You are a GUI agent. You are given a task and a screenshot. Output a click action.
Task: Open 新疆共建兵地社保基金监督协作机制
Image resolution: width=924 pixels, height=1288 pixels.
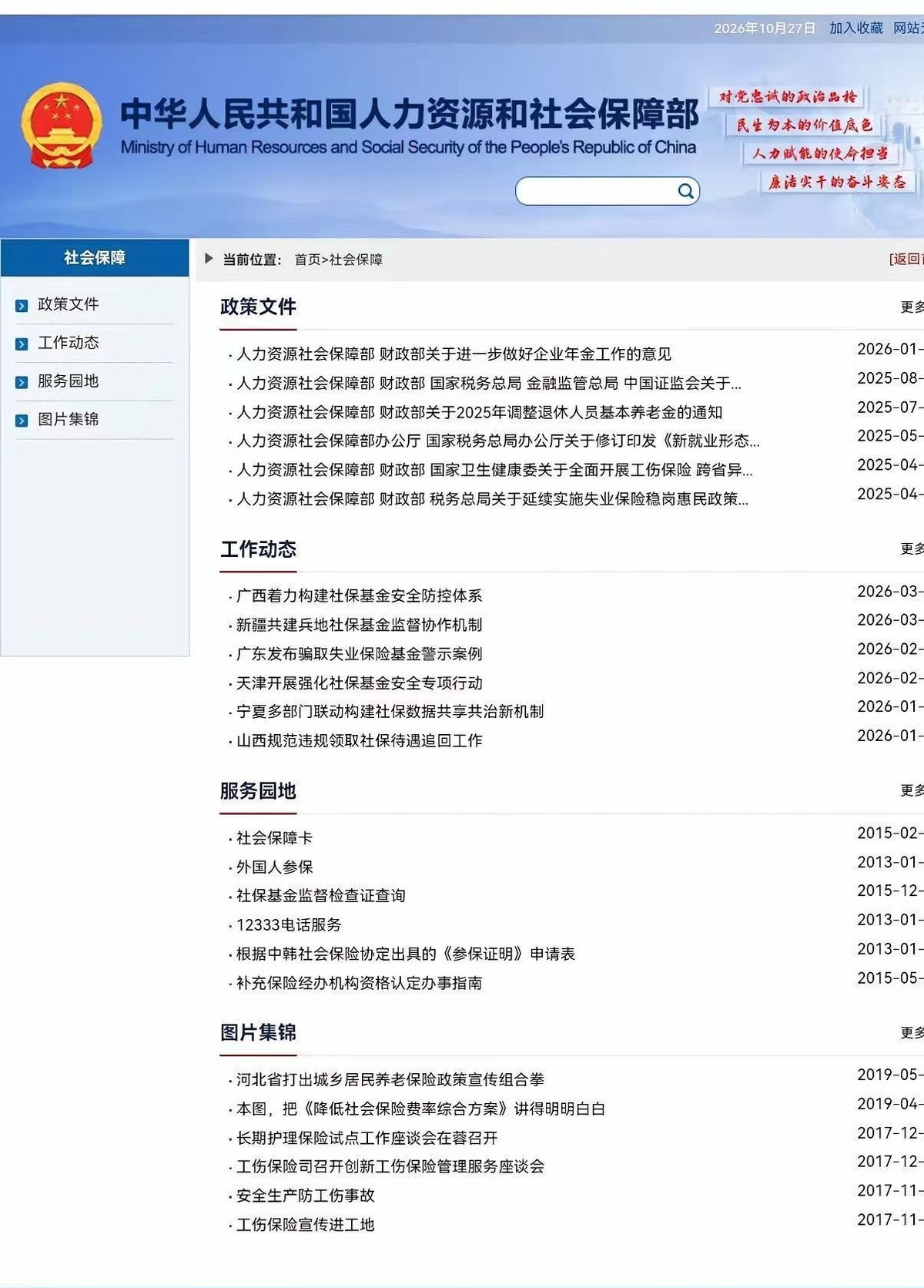pos(359,626)
